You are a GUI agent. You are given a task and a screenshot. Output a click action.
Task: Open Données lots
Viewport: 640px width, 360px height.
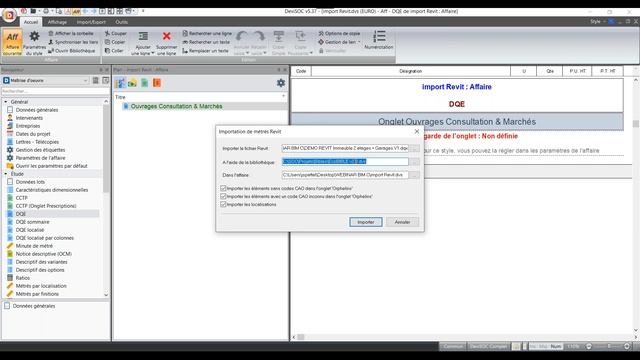(x=30, y=182)
